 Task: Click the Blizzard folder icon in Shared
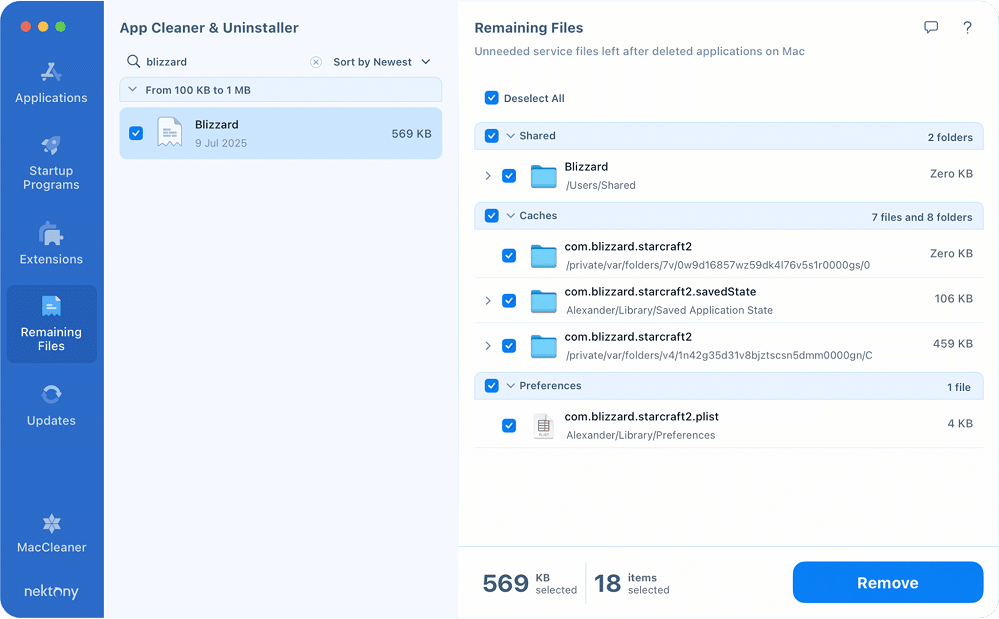click(543, 176)
